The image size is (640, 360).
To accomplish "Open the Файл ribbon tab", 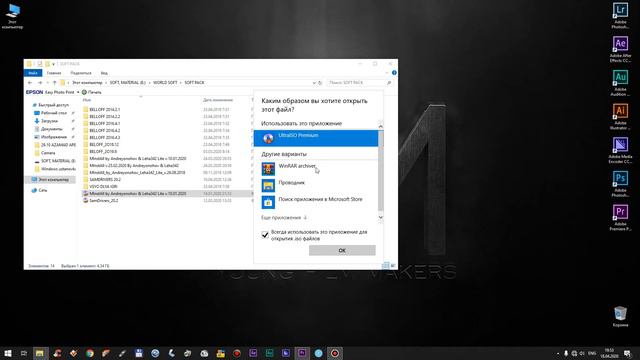I will [33, 73].
